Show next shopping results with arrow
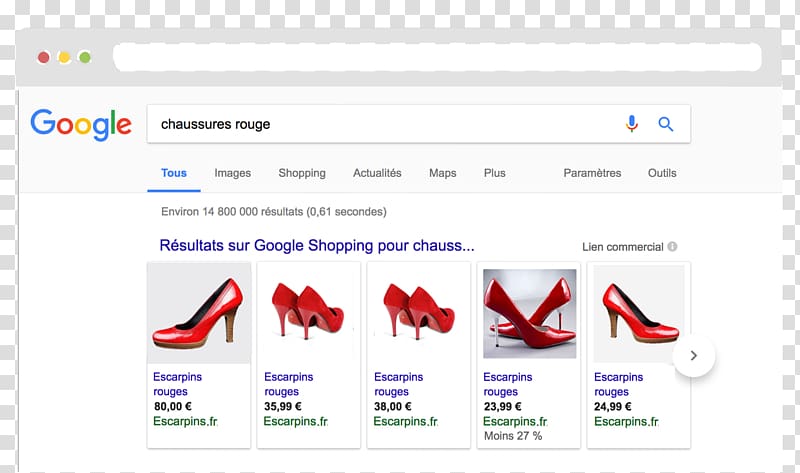Image resolution: width=800 pixels, height=473 pixels. pyautogui.click(x=693, y=356)
